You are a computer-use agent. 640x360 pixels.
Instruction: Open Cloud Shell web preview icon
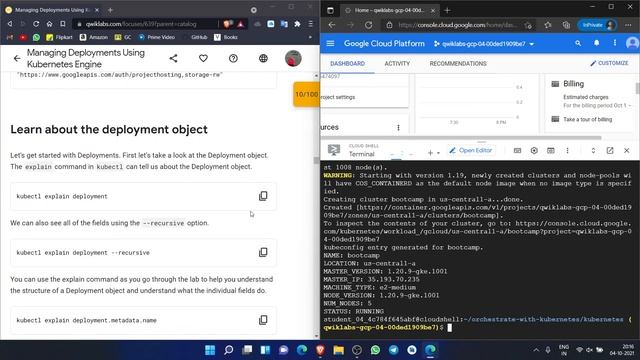pyautogui.click(x=551, y=151)
